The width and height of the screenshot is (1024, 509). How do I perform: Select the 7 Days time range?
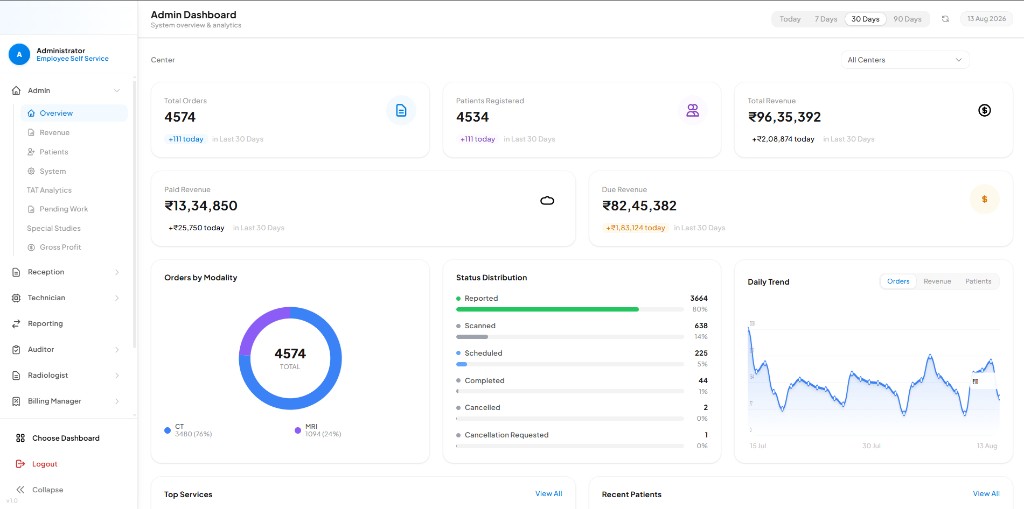click(x=825, y=19)
